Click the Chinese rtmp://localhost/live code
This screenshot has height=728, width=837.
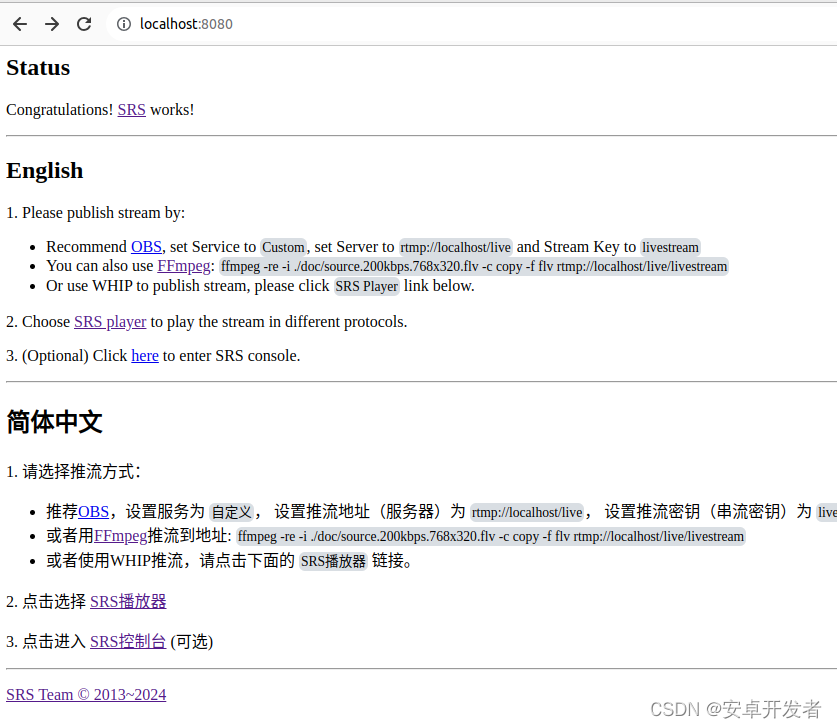(x=527, y=512)
